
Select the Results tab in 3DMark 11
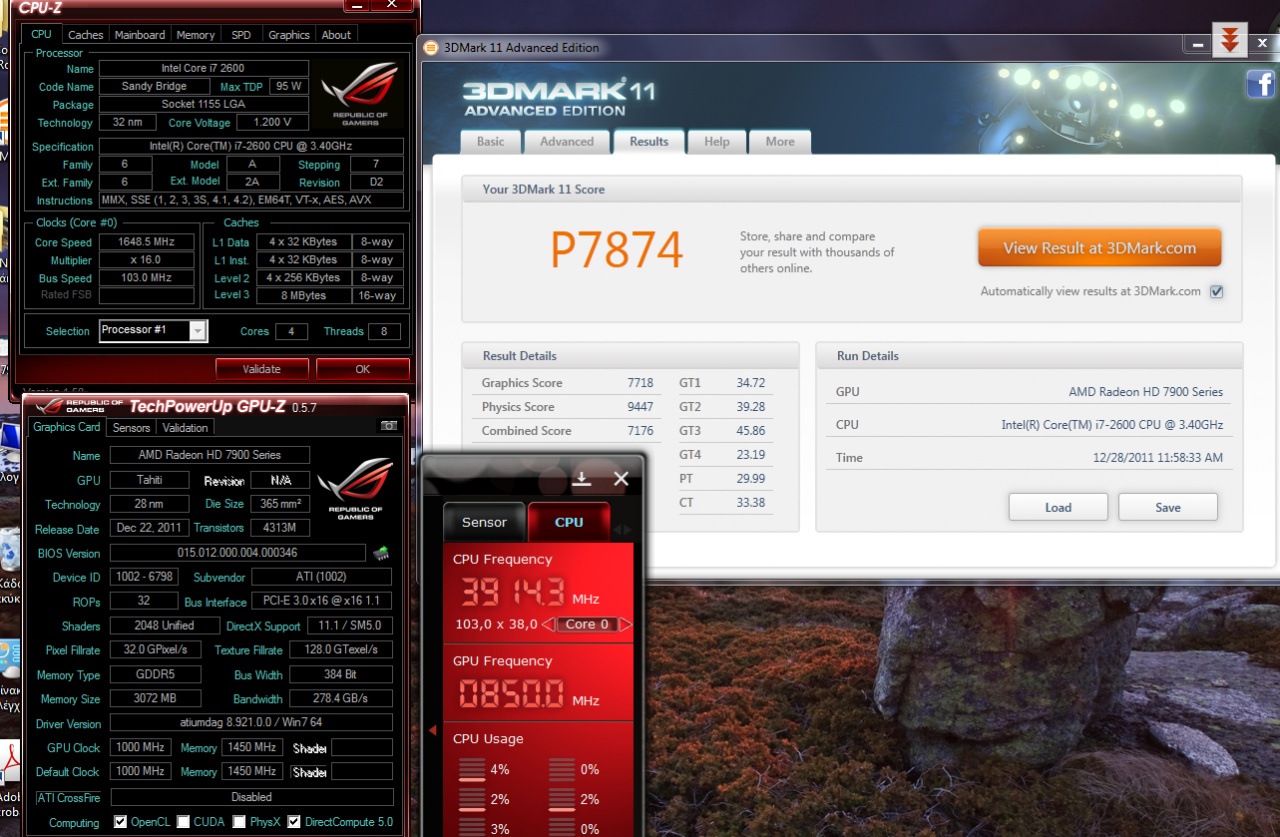[x=649, y=141]
